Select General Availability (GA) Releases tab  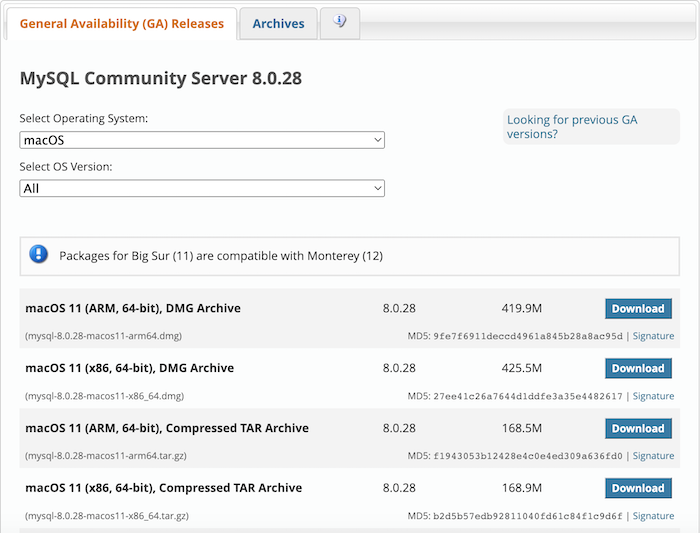click(x=121, y=23)
